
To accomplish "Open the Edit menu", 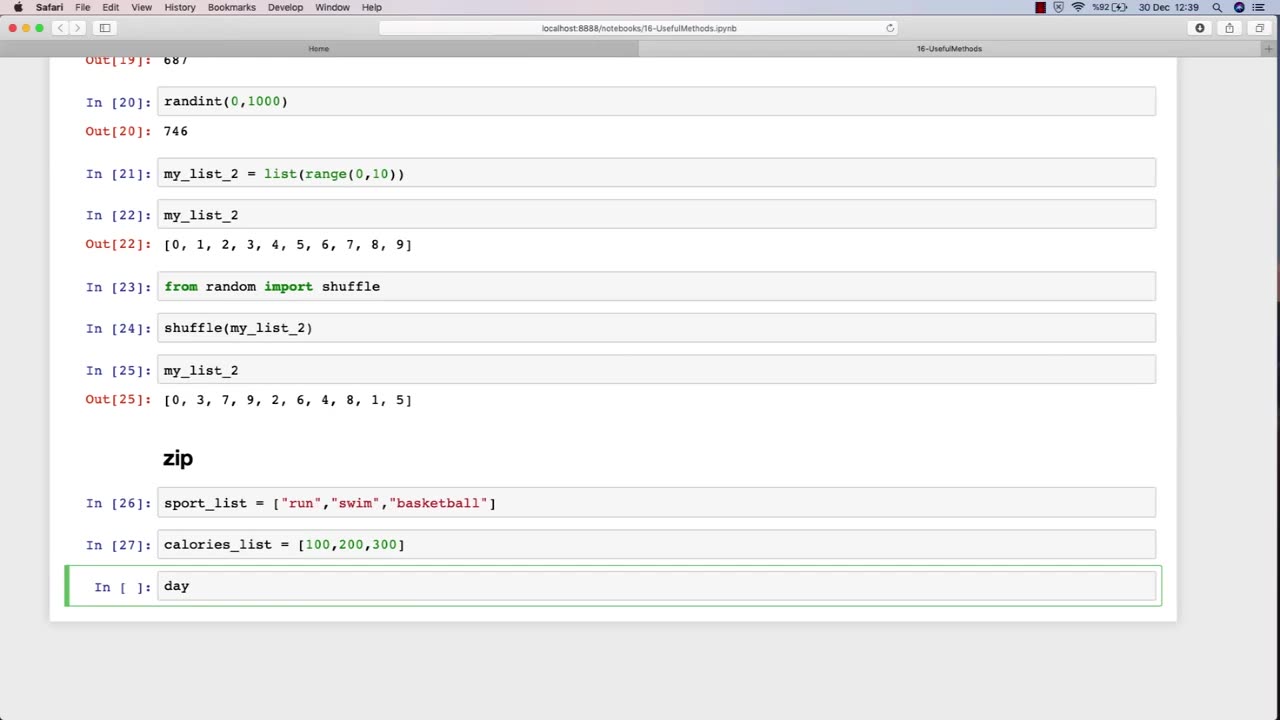I will (111, 7).
